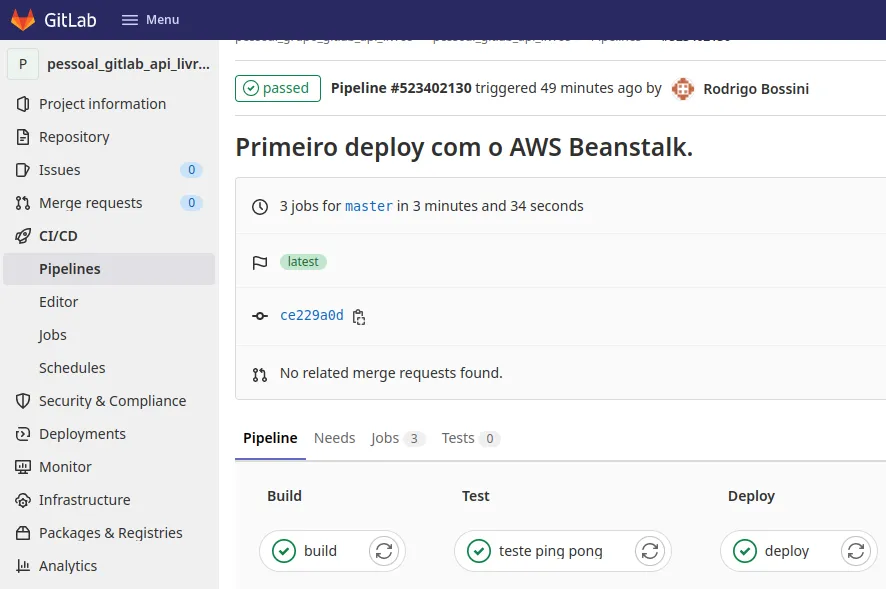Switch to the Needs tab

(335, 438)
